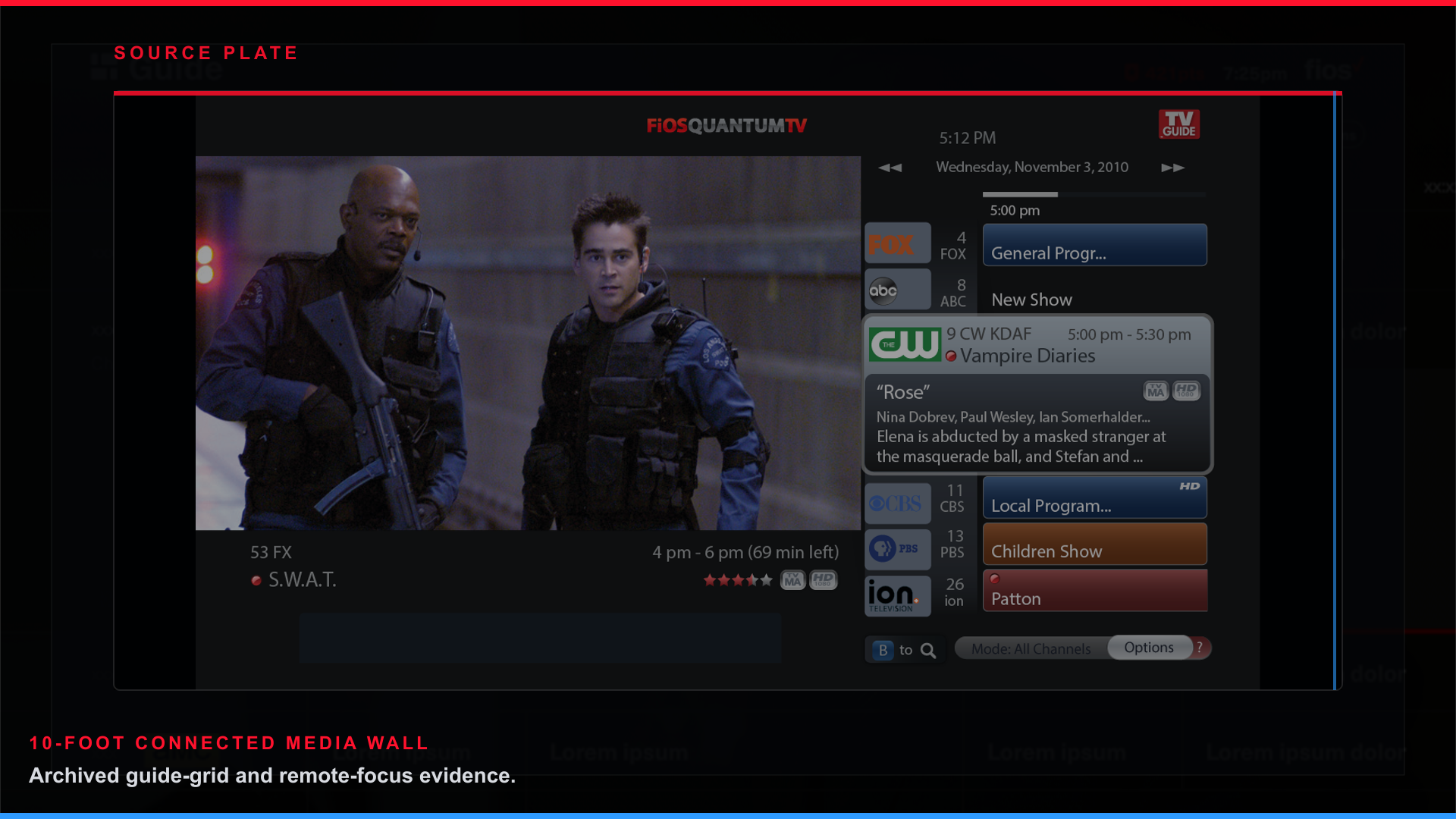The image size is (1456, 819).
Task: Click the MA rating badge beside "Rose"
Action: click(x=1156, y=391)
